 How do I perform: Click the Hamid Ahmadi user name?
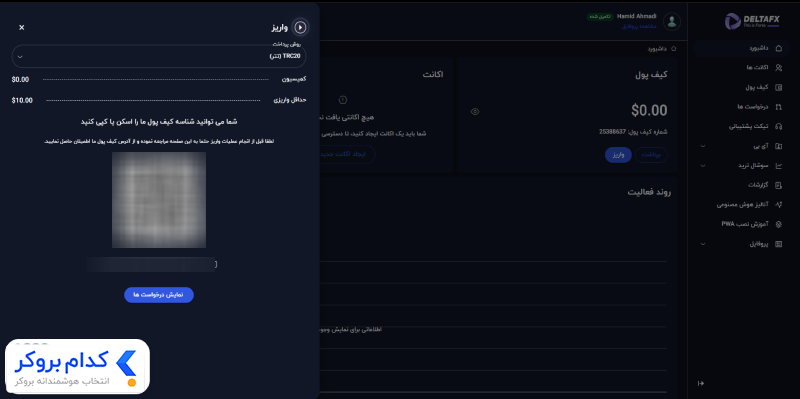pos(636,16)
